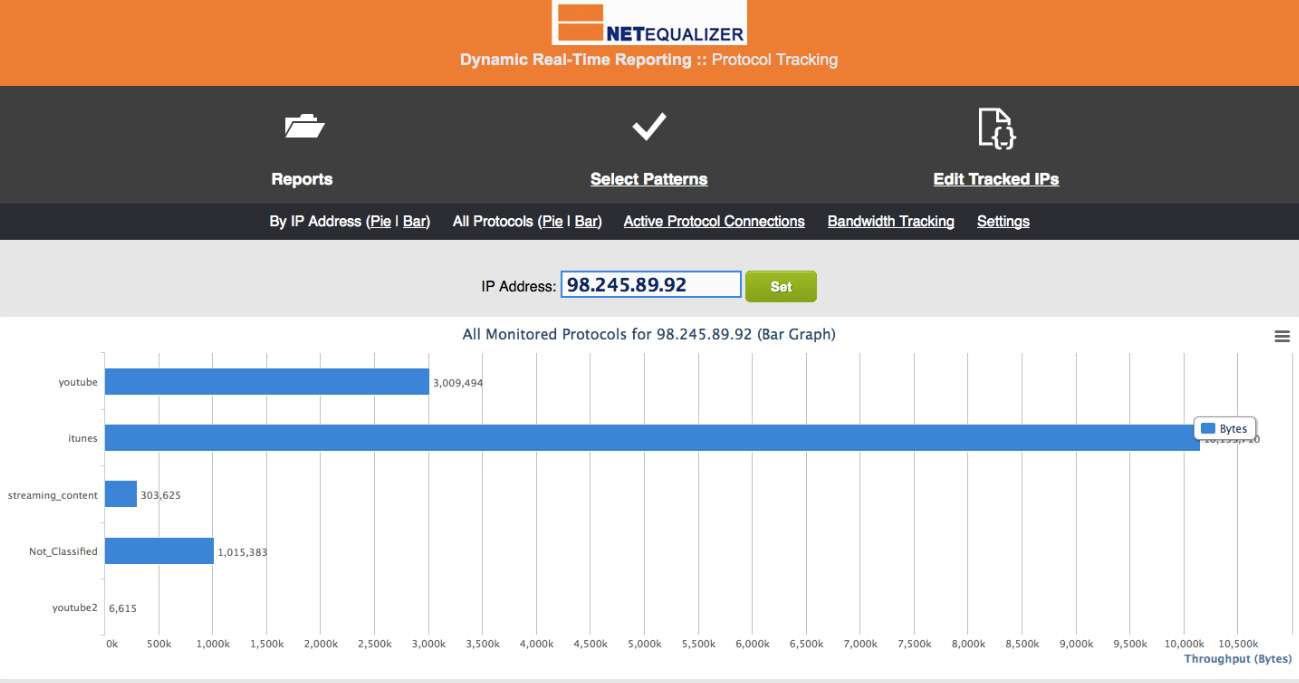Click the Reports label
This screenshot has height=683, width=1299.
302,179
